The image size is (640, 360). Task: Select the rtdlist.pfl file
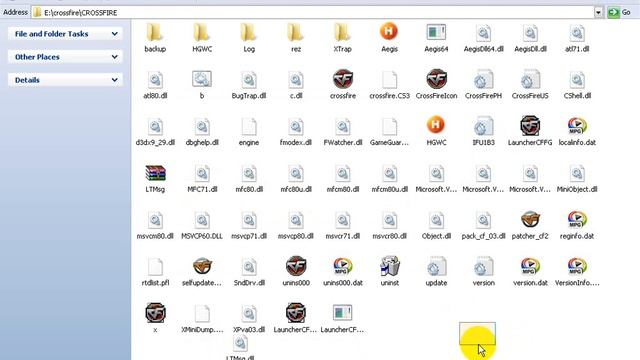tap(155, 267)
